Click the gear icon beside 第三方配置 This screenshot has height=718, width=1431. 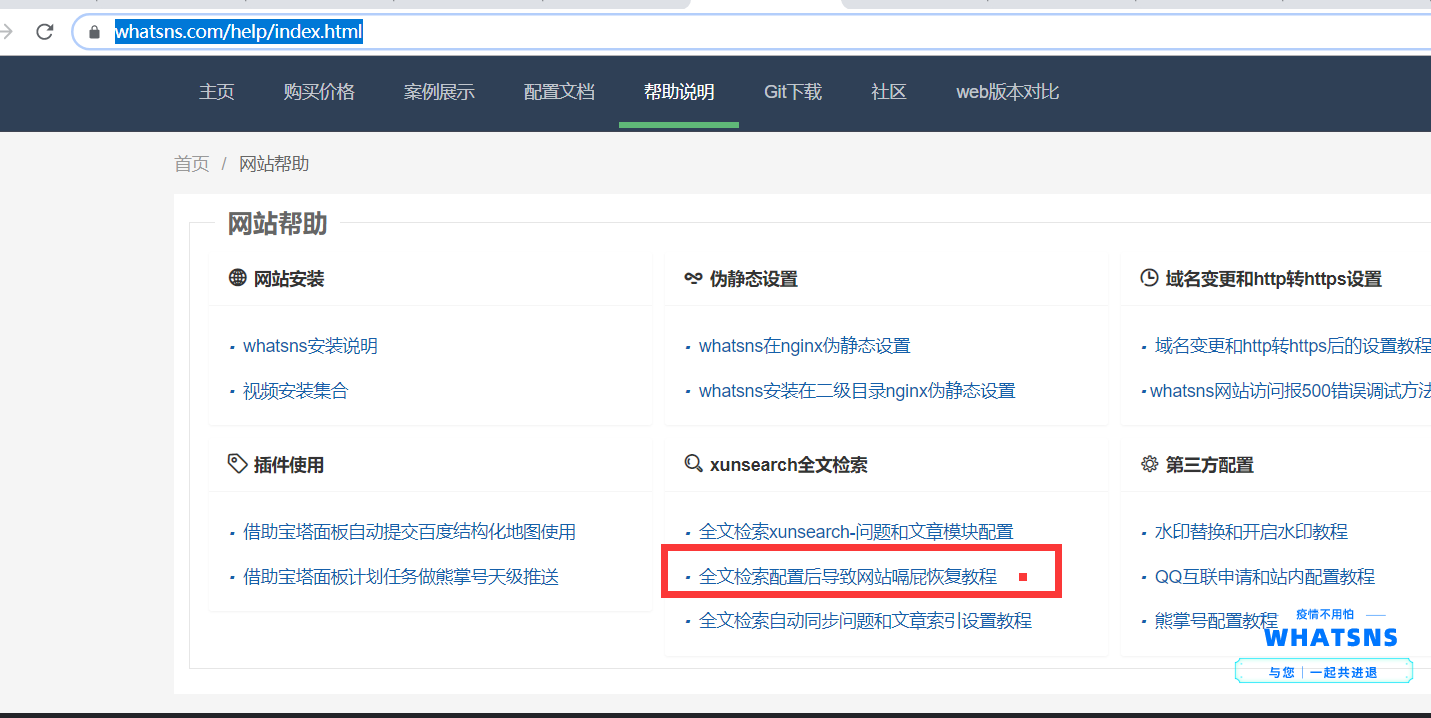[x=1149, y=464]
